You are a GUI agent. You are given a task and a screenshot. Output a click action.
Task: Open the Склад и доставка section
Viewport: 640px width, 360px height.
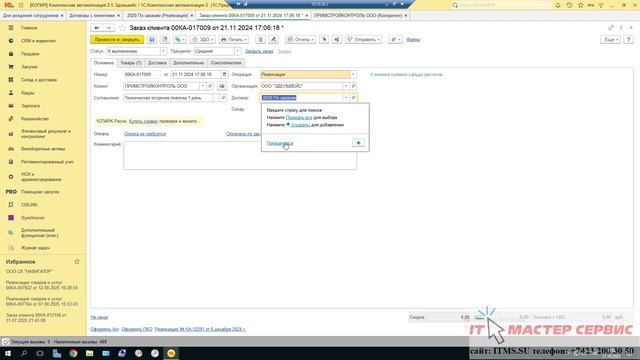coord(39,80)
